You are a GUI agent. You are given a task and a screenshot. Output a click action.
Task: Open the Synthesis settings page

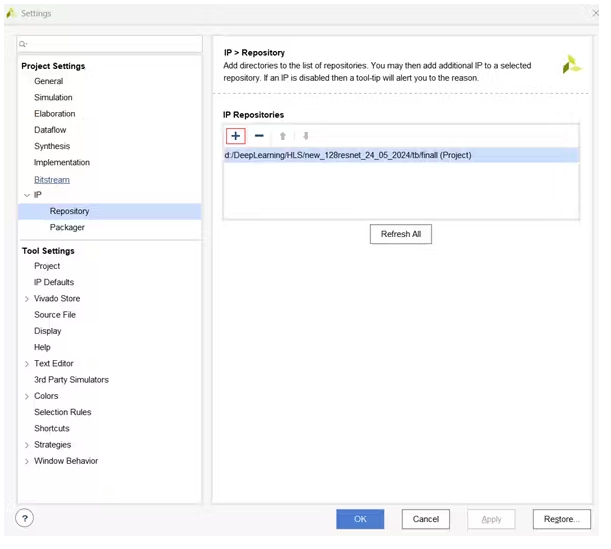[52, 146]
